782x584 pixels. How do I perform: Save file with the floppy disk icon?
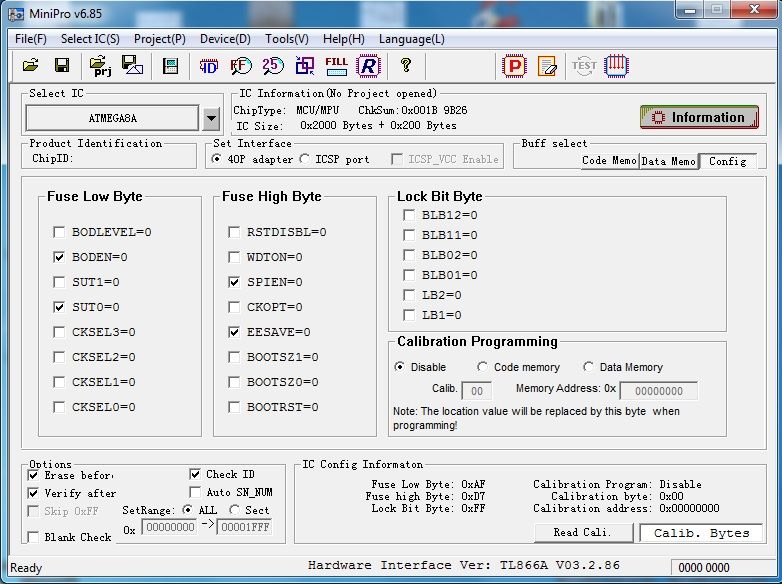[62, 65]
